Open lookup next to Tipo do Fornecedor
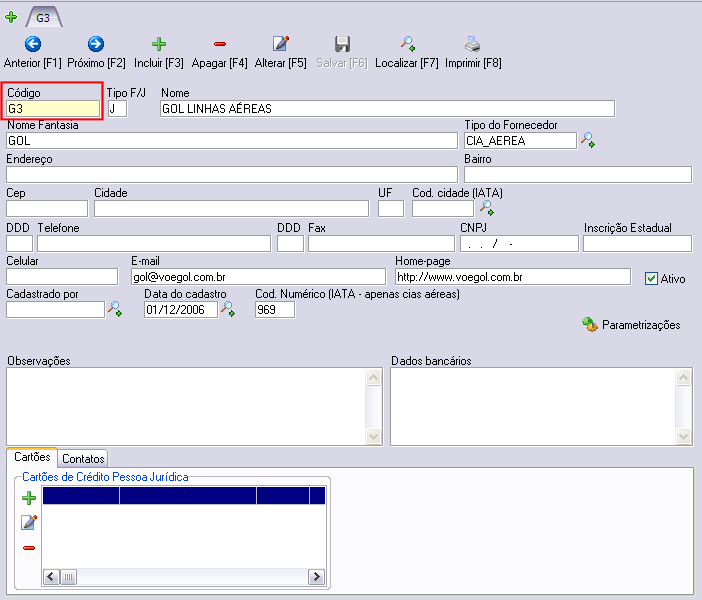Viewport: 702px width, 600px height. tap(588, 140)
